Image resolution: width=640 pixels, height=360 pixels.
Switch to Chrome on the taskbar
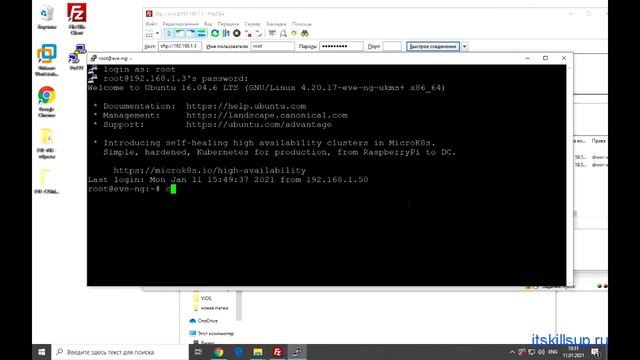[x=219, y=352]
